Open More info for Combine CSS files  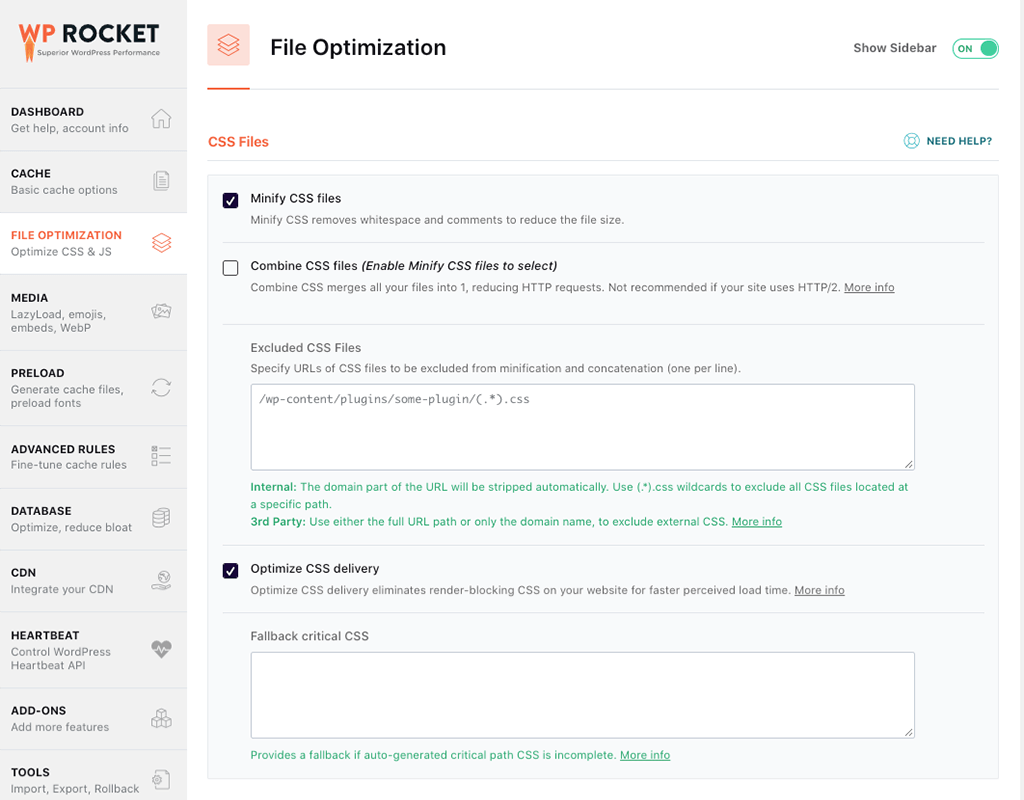tap(869, 287)
